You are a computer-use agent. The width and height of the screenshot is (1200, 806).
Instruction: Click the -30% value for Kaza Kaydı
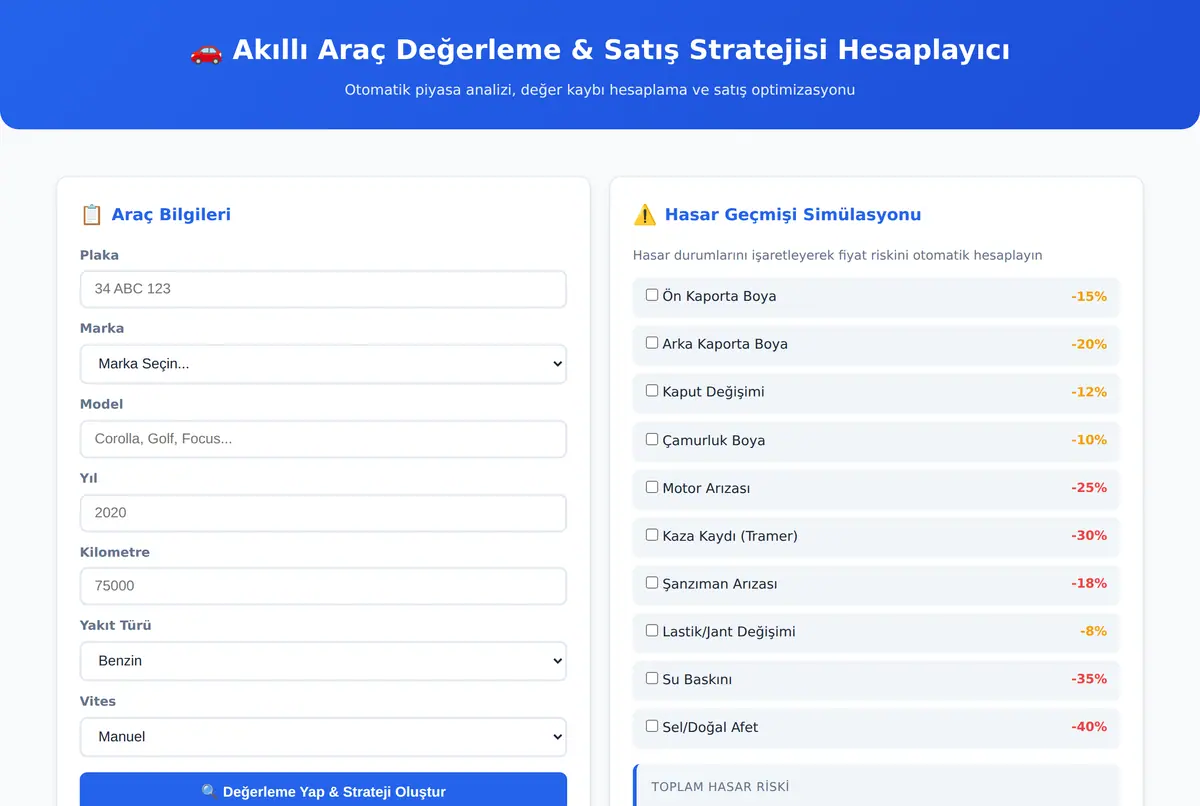click(x=1089, y=536)
